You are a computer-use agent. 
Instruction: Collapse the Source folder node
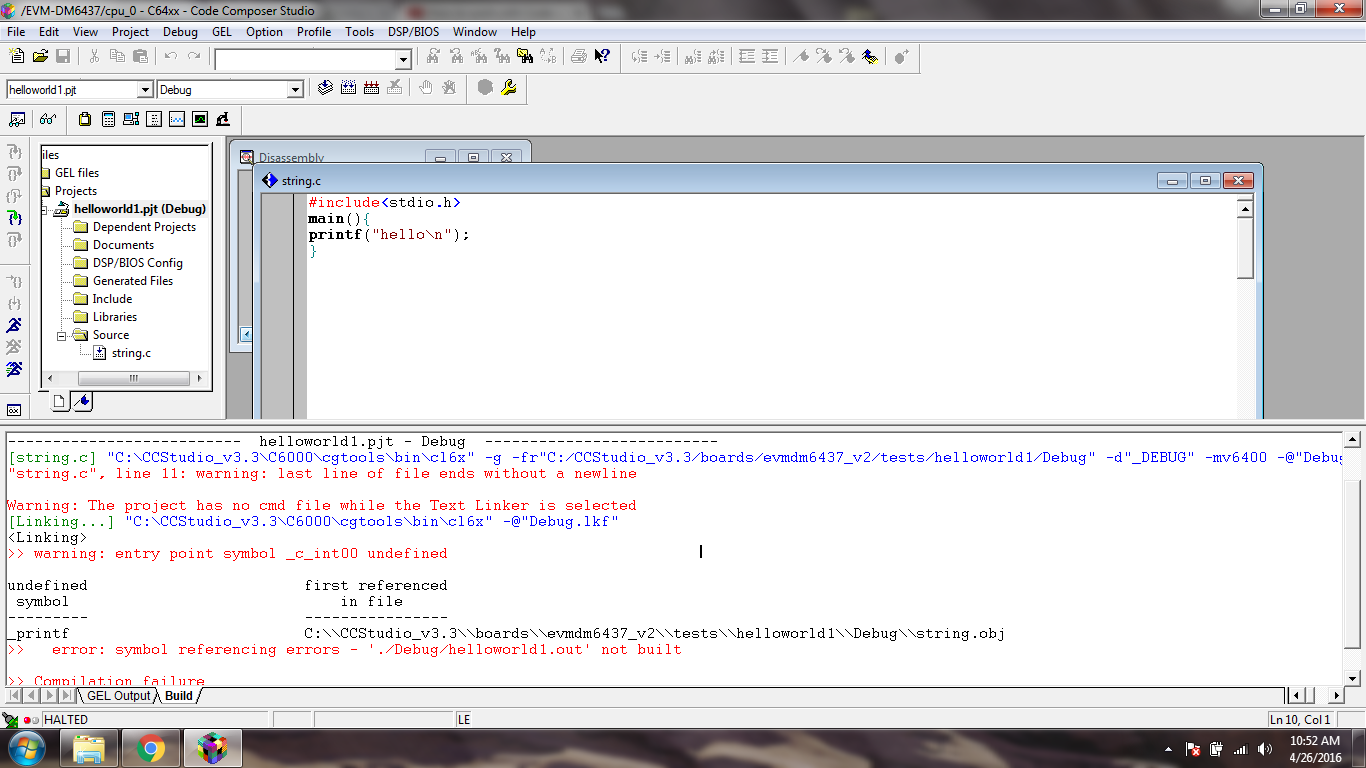(x=62, y=335)
